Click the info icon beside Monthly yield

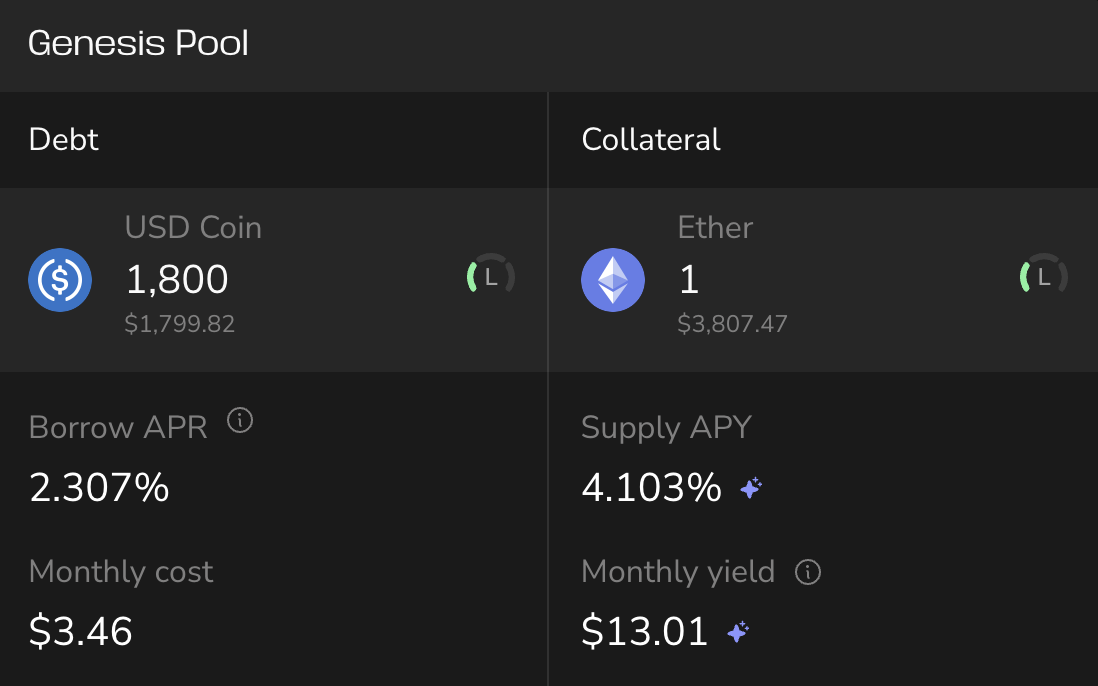pyautogui.click(x=807, y=572)
